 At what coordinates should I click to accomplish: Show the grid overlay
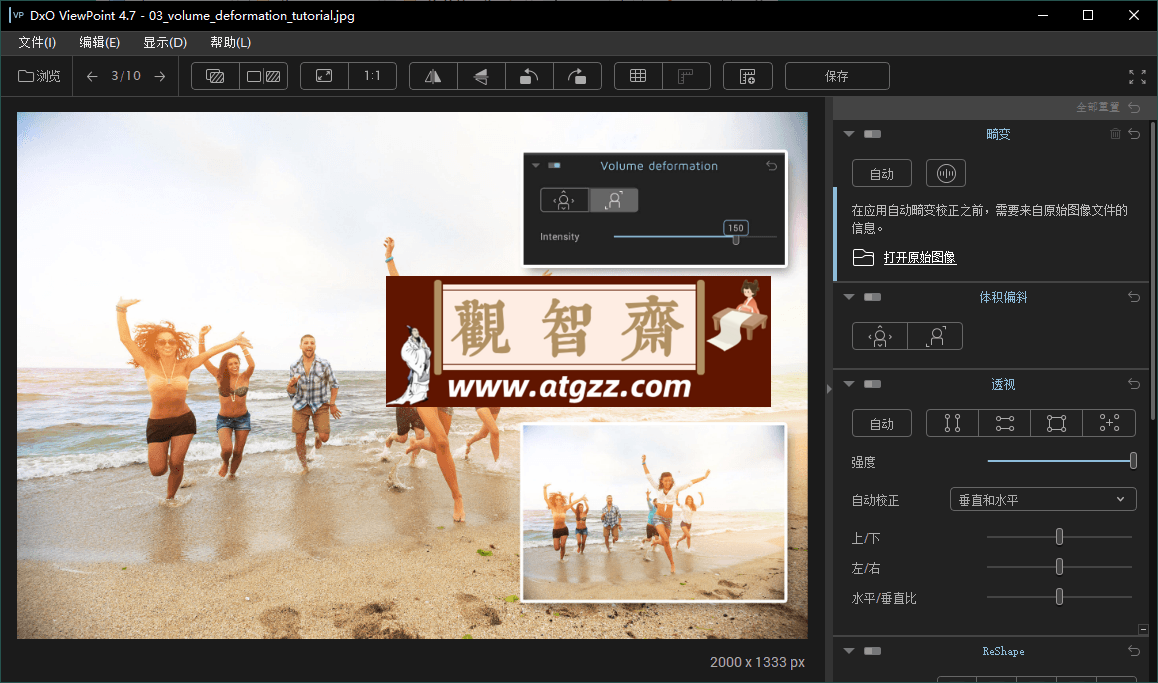click(638, 76)
